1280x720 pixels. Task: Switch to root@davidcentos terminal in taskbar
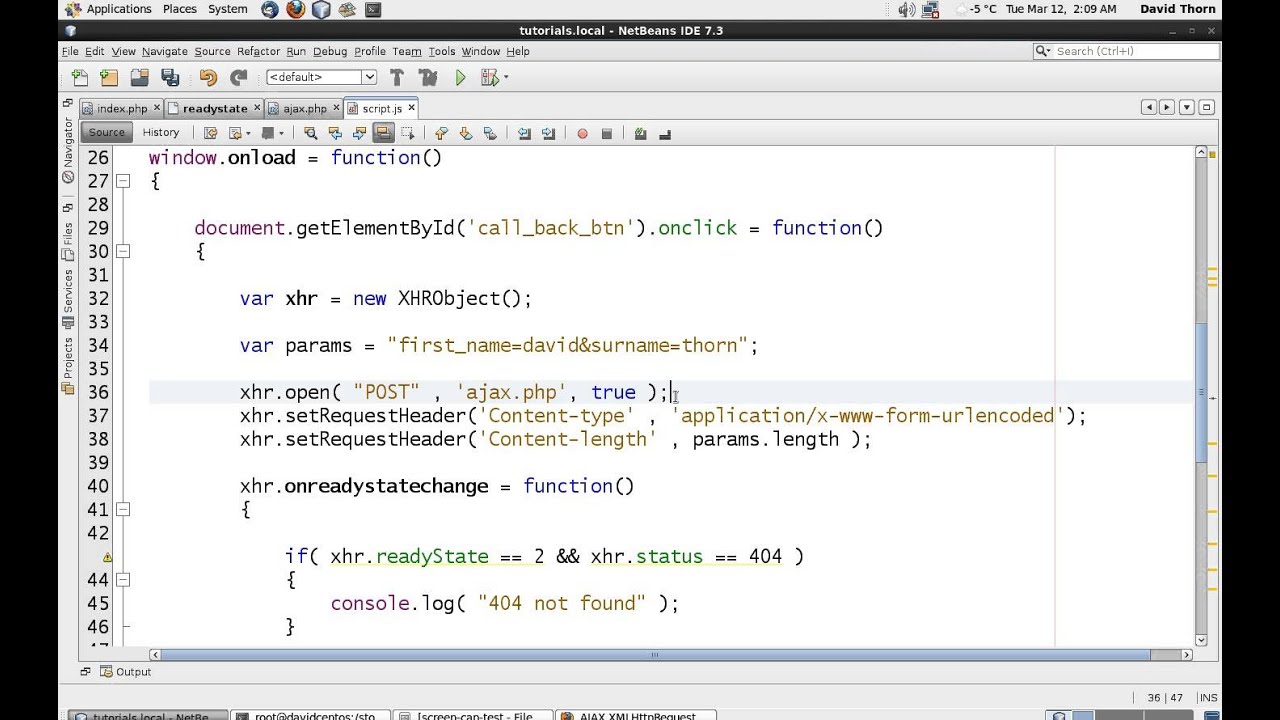tap(309, 715)
